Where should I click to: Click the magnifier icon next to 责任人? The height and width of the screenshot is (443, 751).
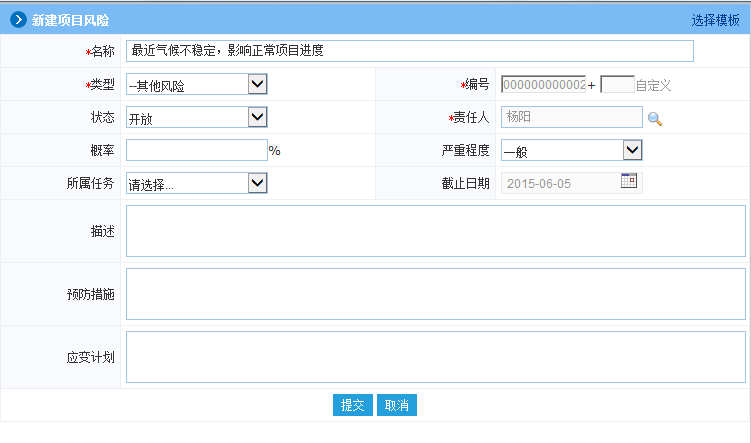[655, 119]
